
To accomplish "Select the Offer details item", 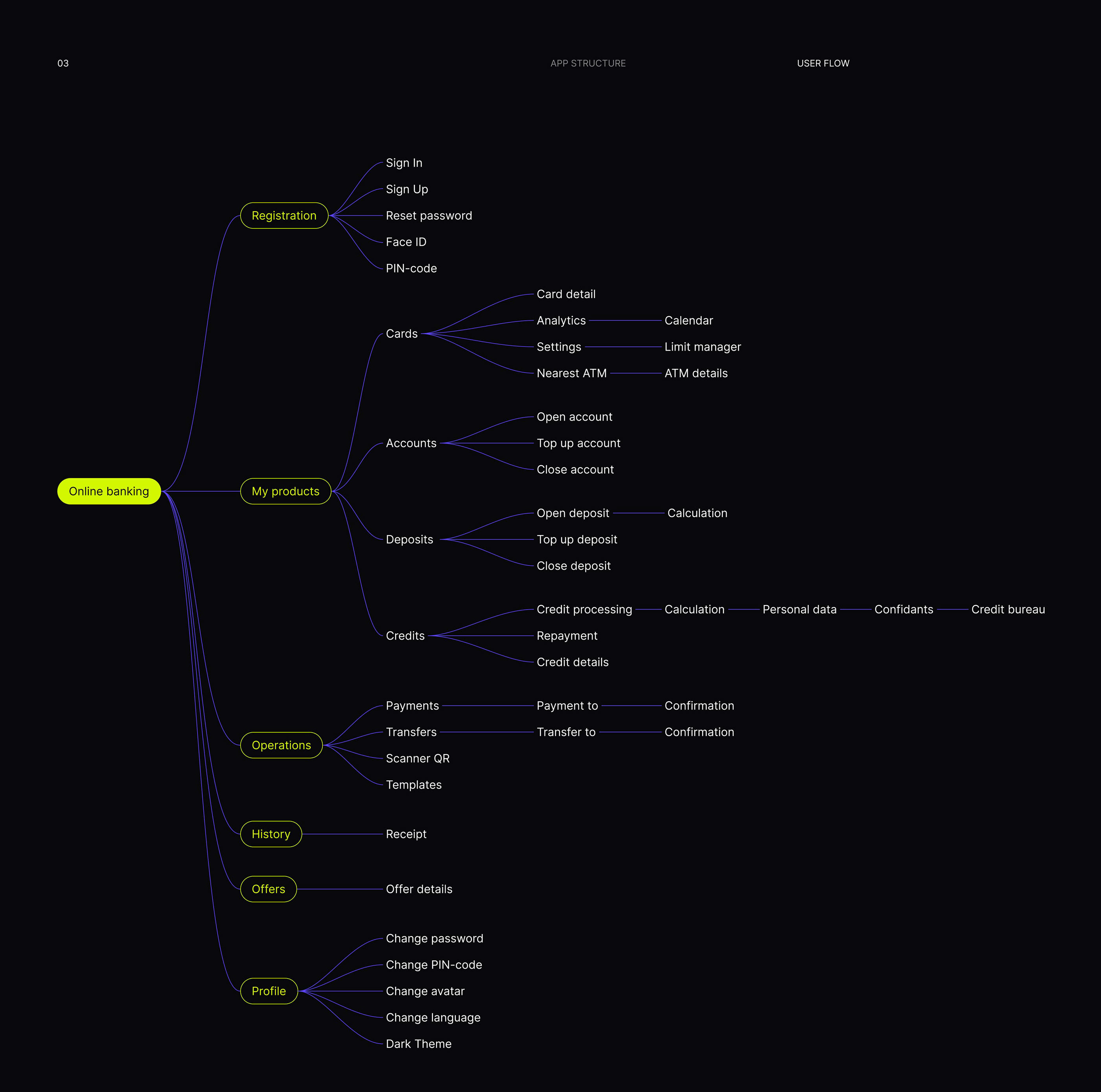I will pos(418,889).
